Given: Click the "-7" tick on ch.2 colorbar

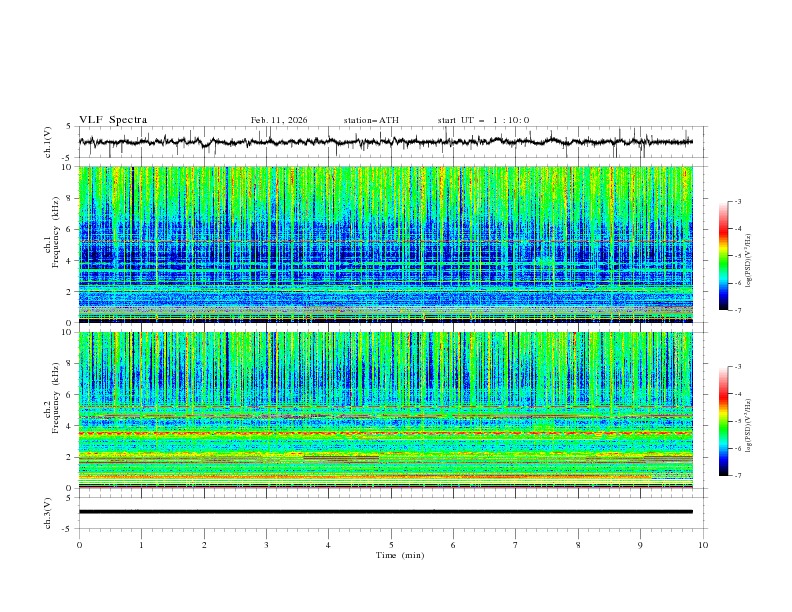Looking at the screenshot, I should click(738, 476).
